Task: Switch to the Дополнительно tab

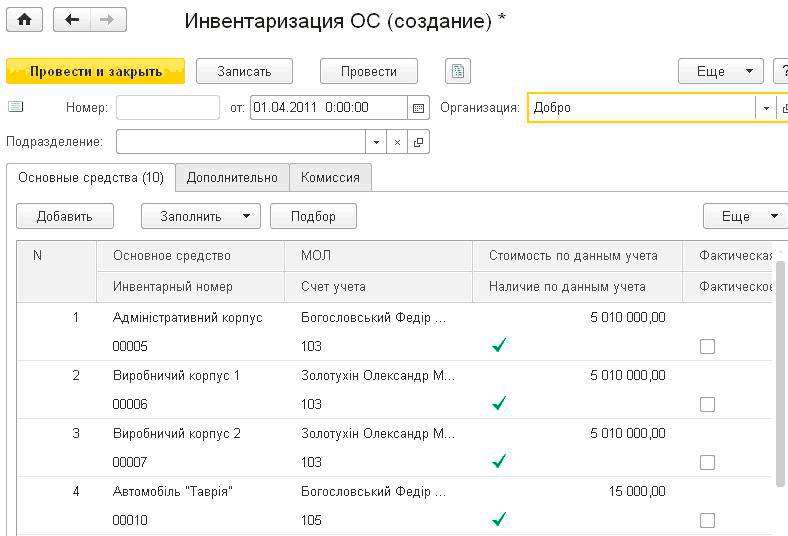Action: [232, 177]
